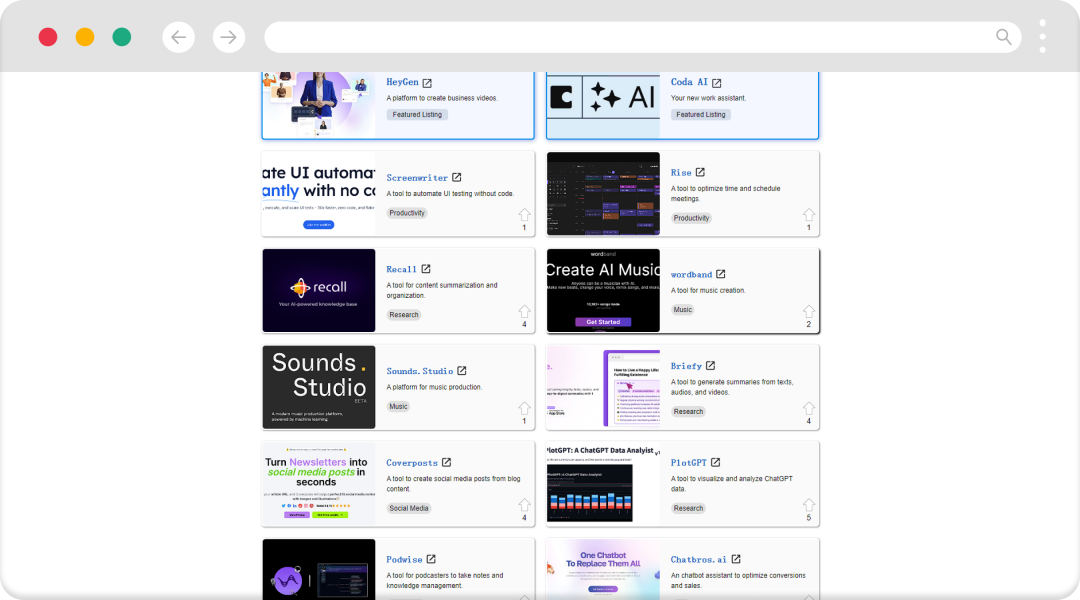Click inside the browser address bar
This screenshot has height=600, width=1080.
point(642,37)
